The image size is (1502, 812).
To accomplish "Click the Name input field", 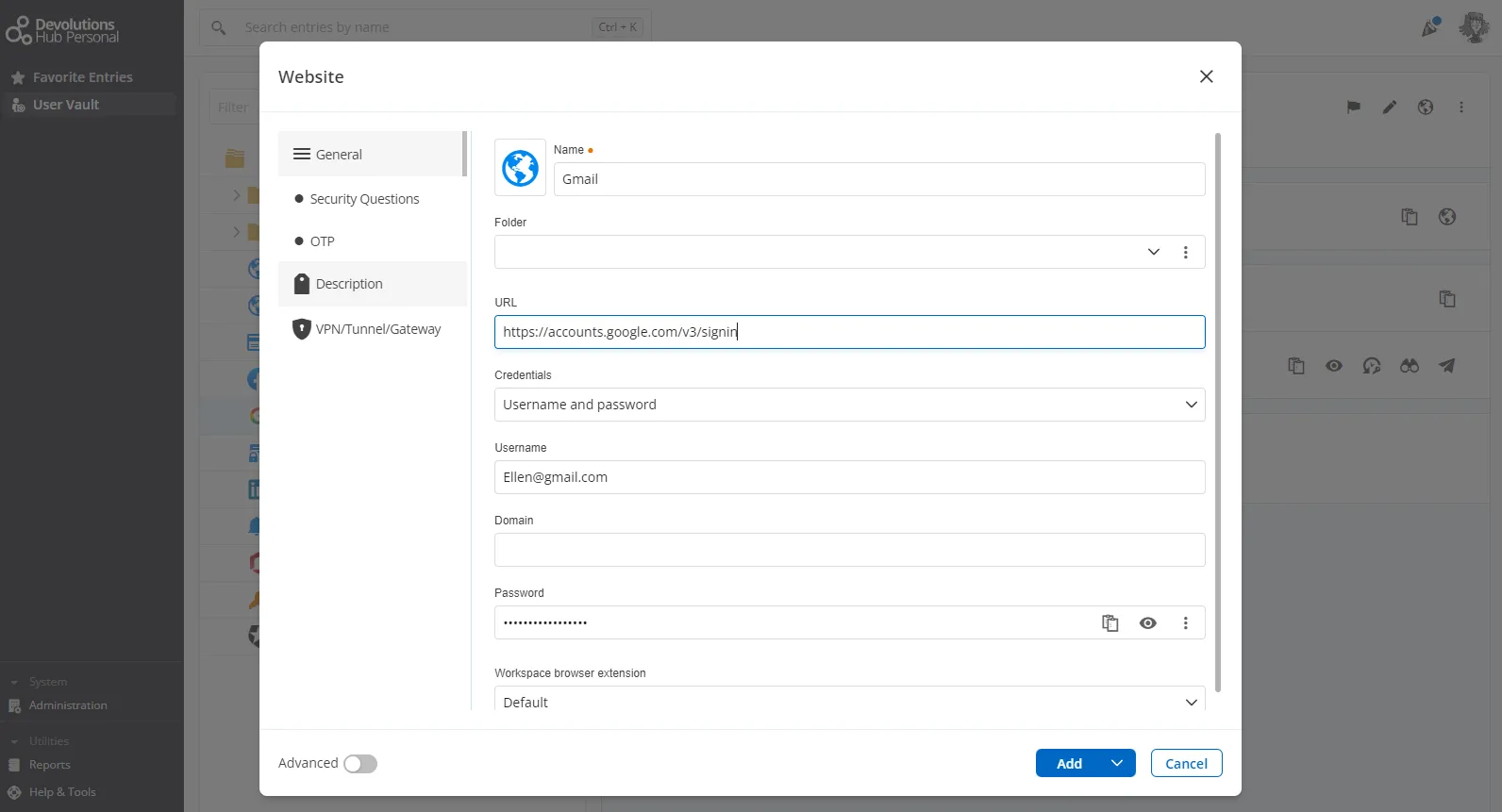I will tap(879, 179).
